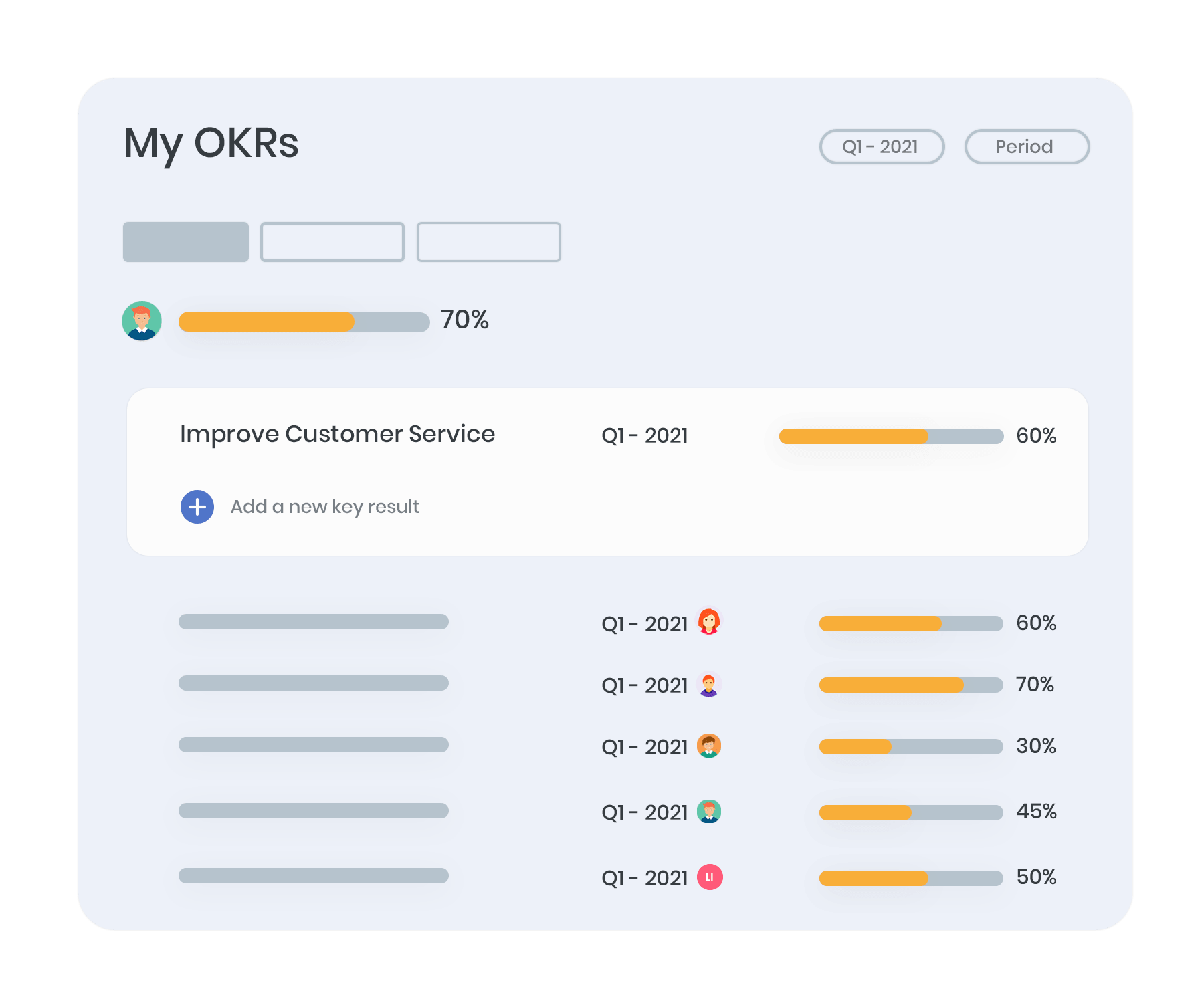Click the key result 70% progress bar
Viewport: 1204px width, 1003px height.
click(x=911, y=685)
